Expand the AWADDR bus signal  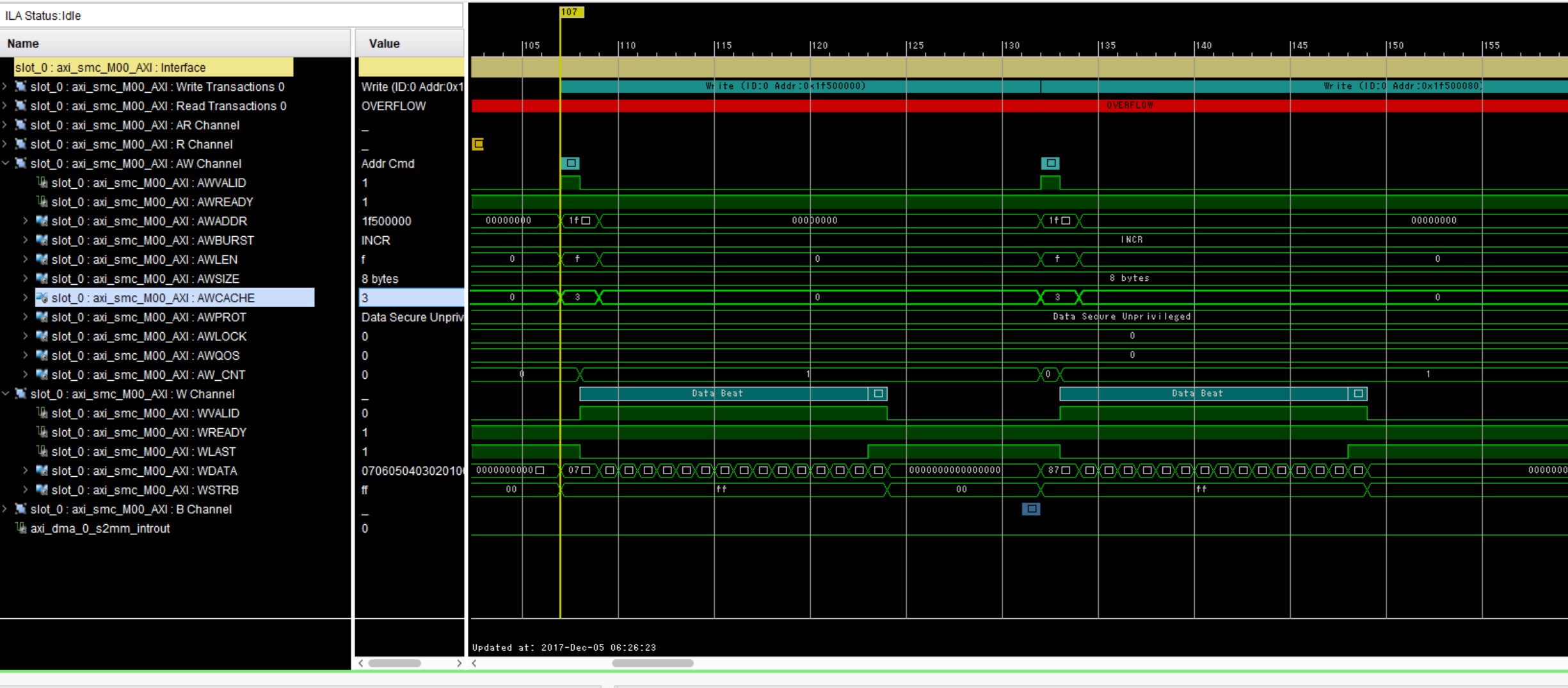(26, 221)
